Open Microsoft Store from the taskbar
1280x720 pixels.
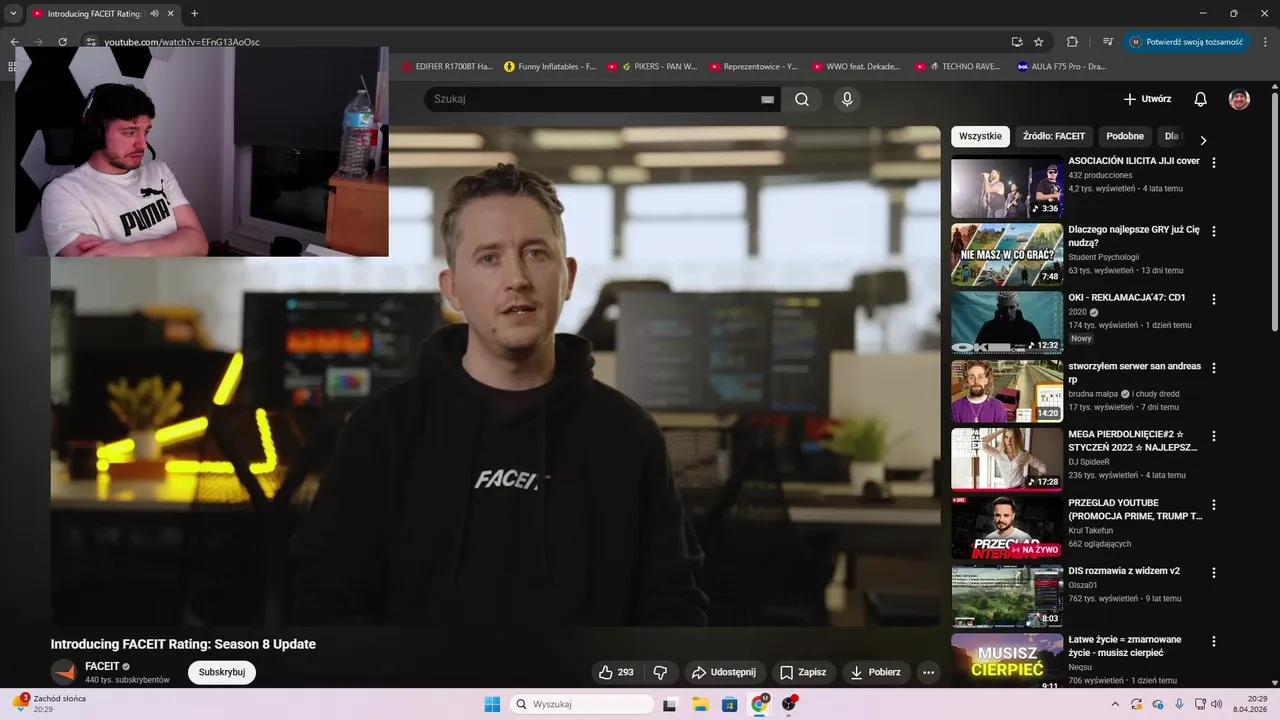point(729,704)
